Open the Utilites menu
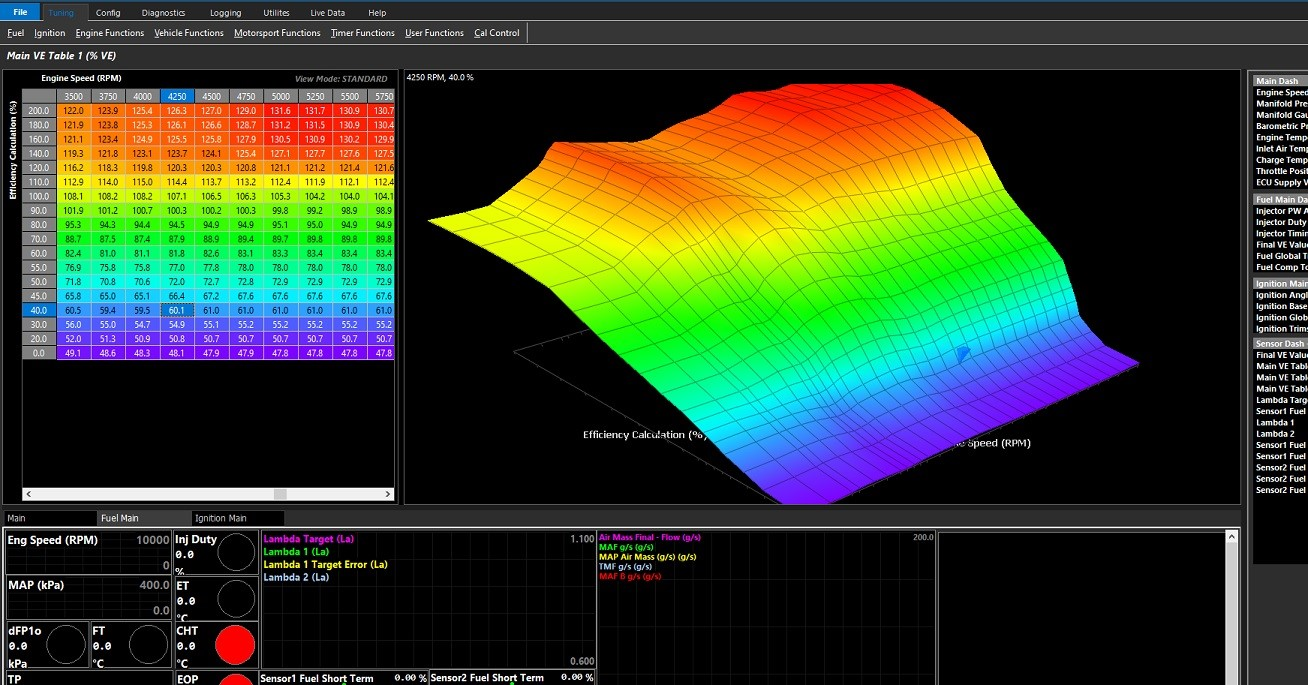1308x685 pixels. 276,13
